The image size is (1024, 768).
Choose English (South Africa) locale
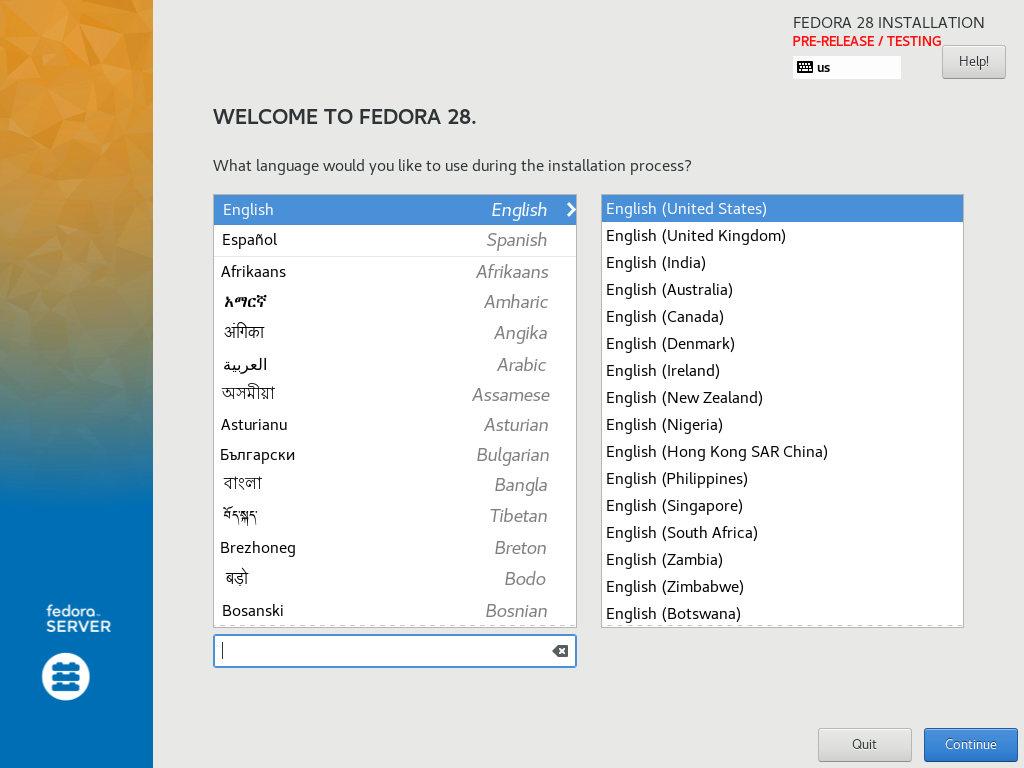coord(782,532)
